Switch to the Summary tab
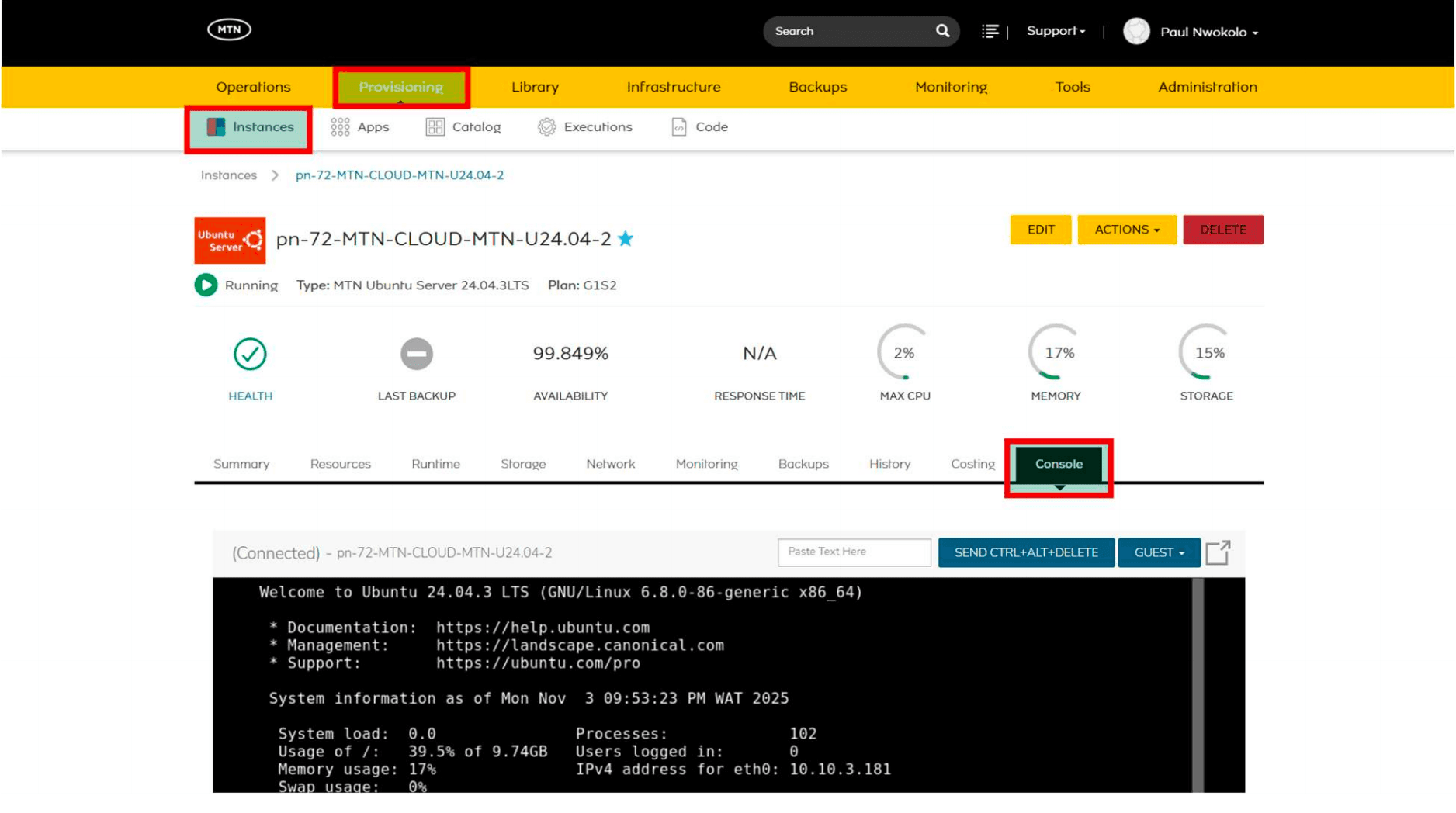Viewport: 1456px width, 813px height. [x=241, y=464]
